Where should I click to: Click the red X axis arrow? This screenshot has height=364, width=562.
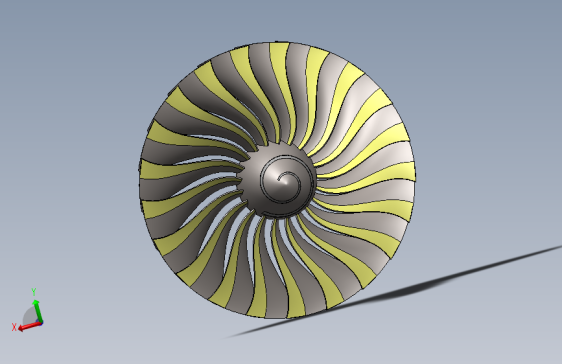pos(29,326)
